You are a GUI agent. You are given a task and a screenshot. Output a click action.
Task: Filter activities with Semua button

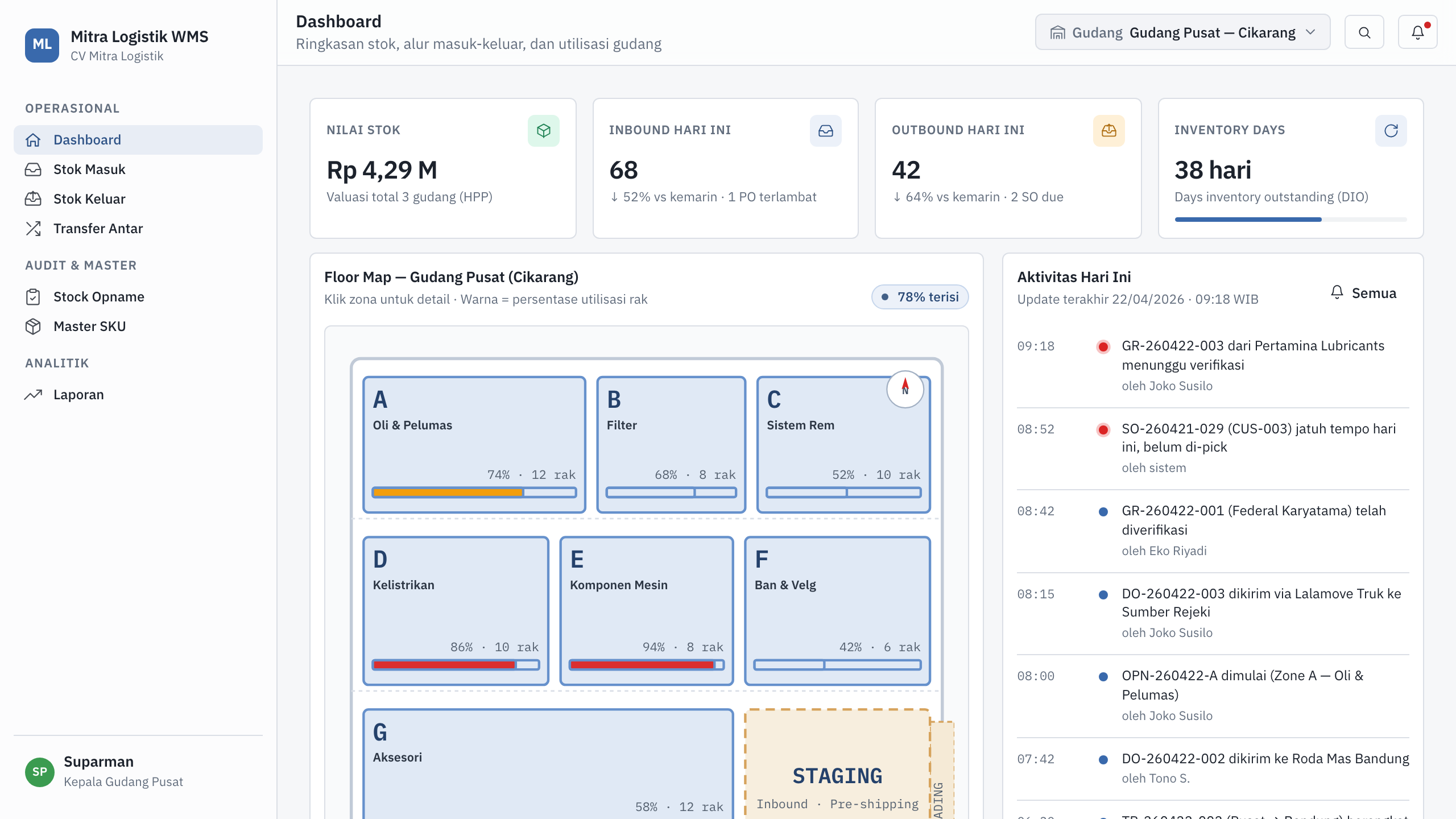click(x=1363, y=293)
